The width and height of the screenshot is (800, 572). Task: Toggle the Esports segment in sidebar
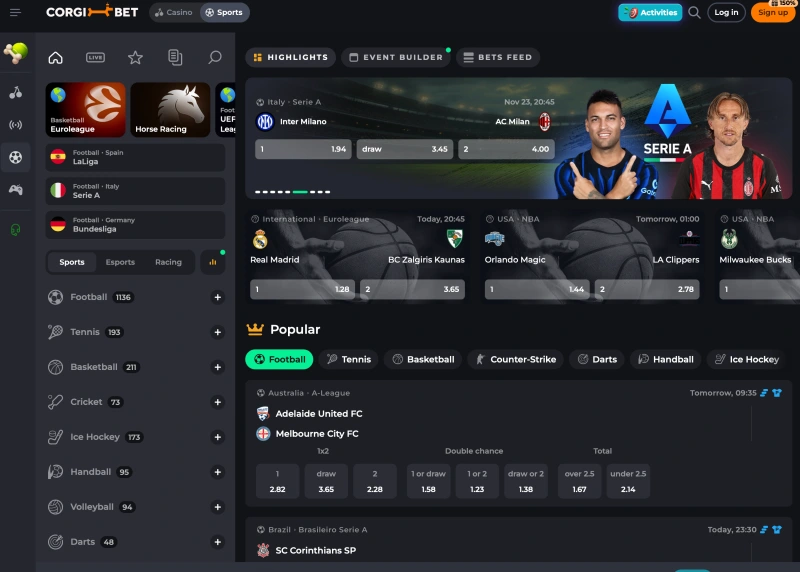tap(120, 262)
